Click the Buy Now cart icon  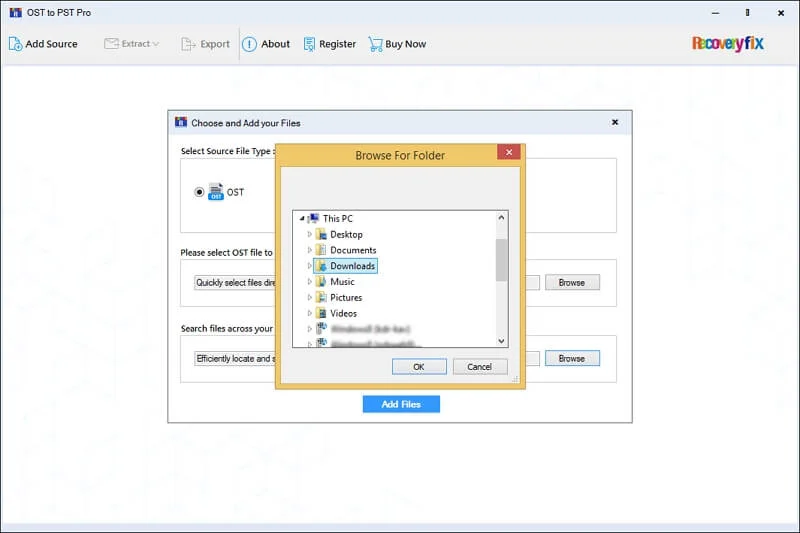click(x=375, y=44)
